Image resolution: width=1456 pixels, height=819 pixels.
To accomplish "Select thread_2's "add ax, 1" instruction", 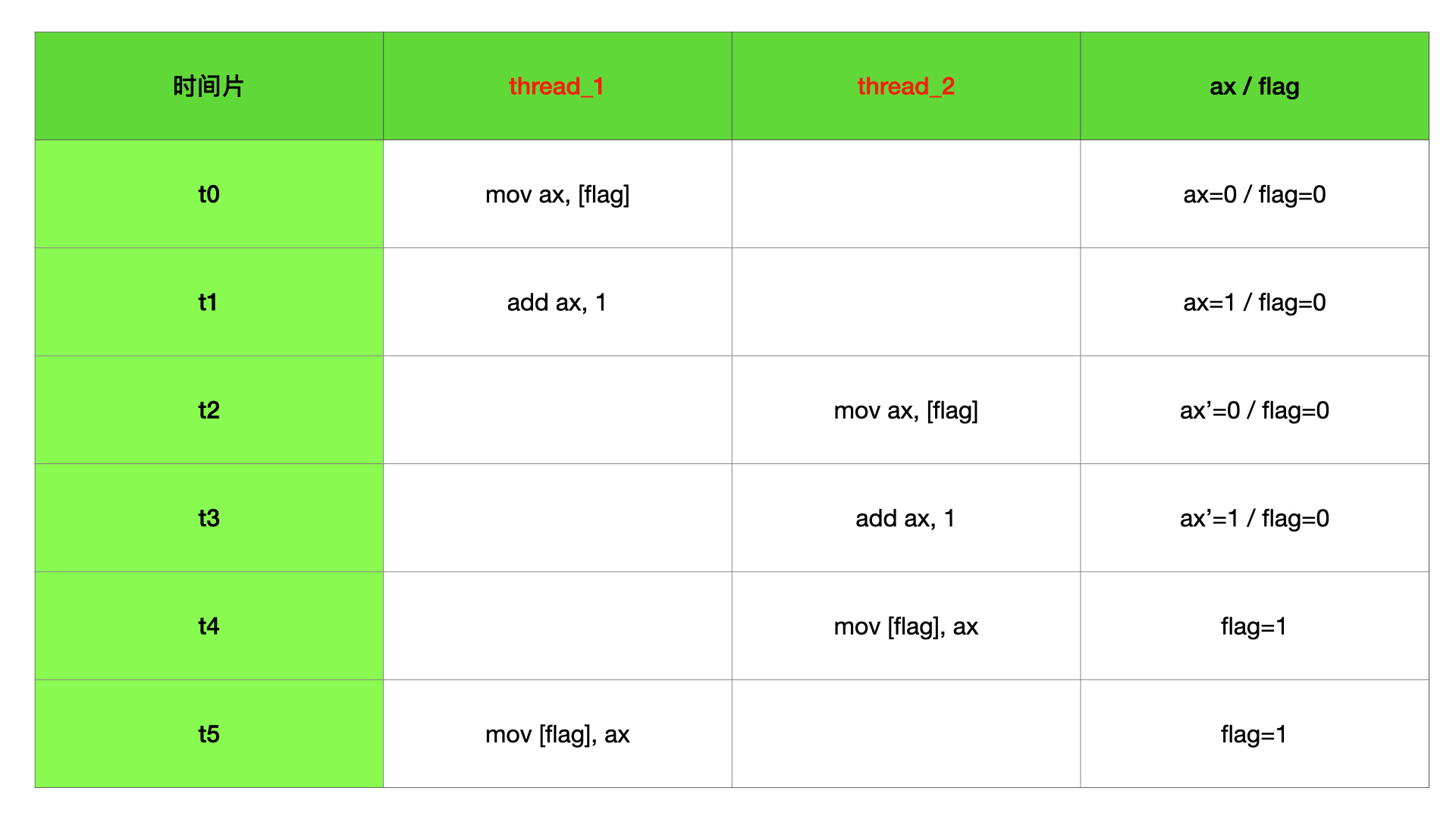I will point(905,518).
